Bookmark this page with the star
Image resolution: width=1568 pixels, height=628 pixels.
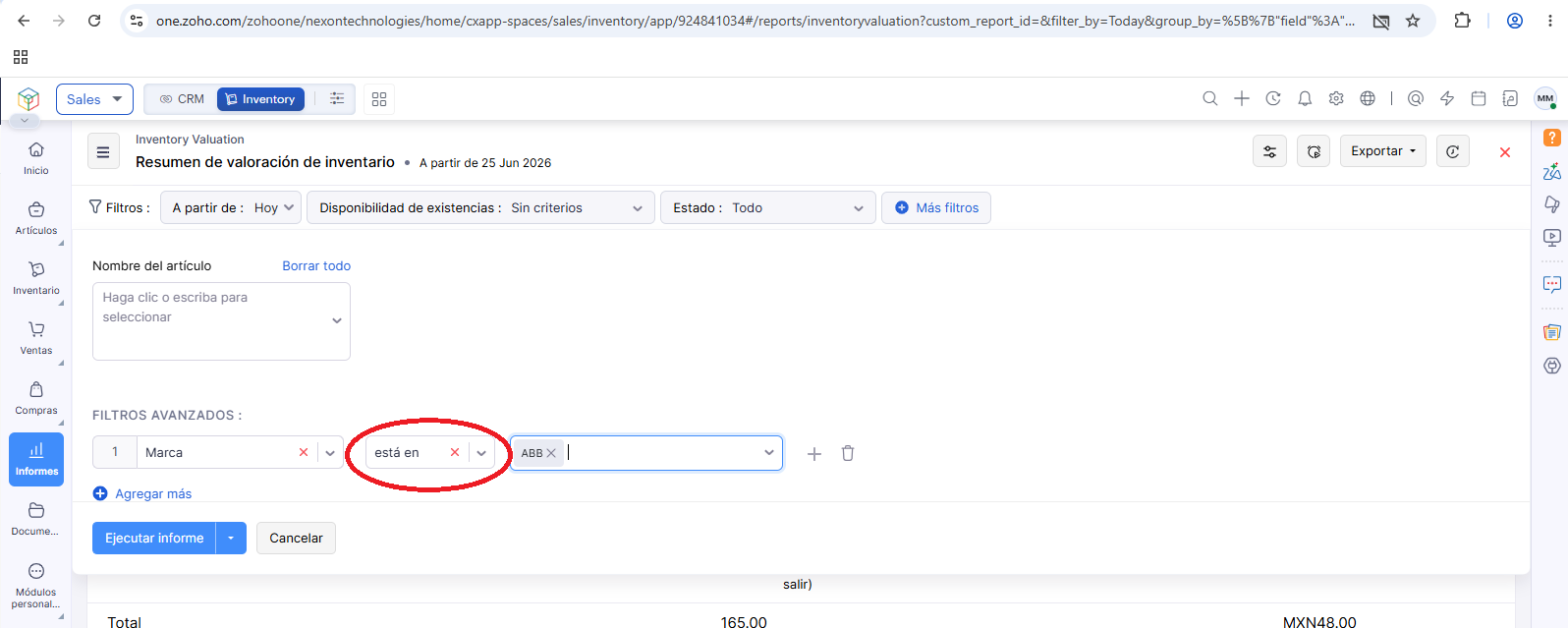tap(1413, 21)
